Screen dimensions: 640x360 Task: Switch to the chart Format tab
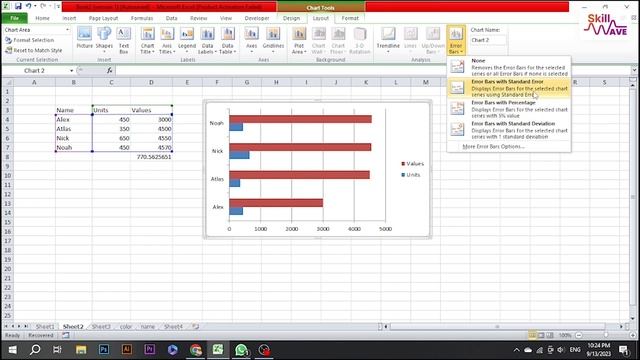coord(350,18)
